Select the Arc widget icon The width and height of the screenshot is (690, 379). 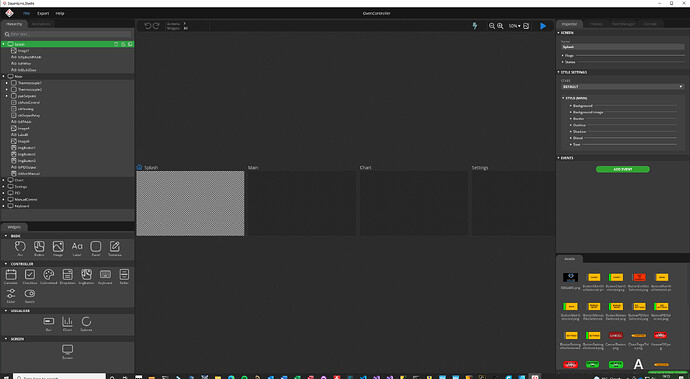(x=20, y=246)
